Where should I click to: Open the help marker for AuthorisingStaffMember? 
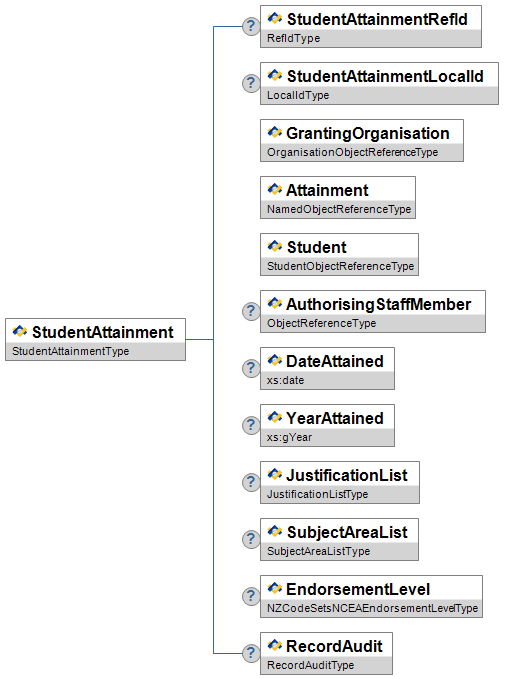pyautogui.click(x=251, y=311)
